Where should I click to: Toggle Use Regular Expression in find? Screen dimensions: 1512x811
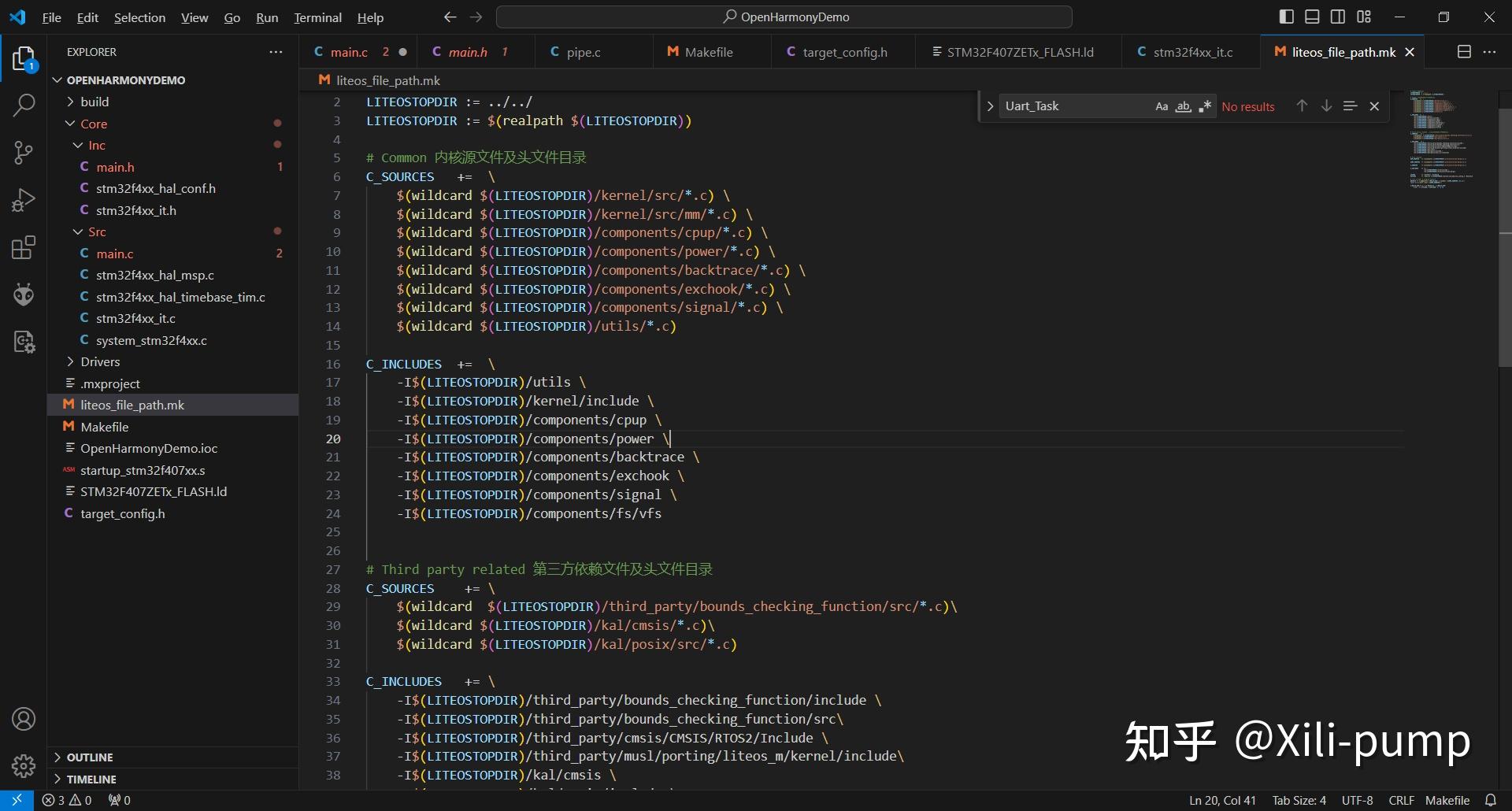[x=1204, y=106]
